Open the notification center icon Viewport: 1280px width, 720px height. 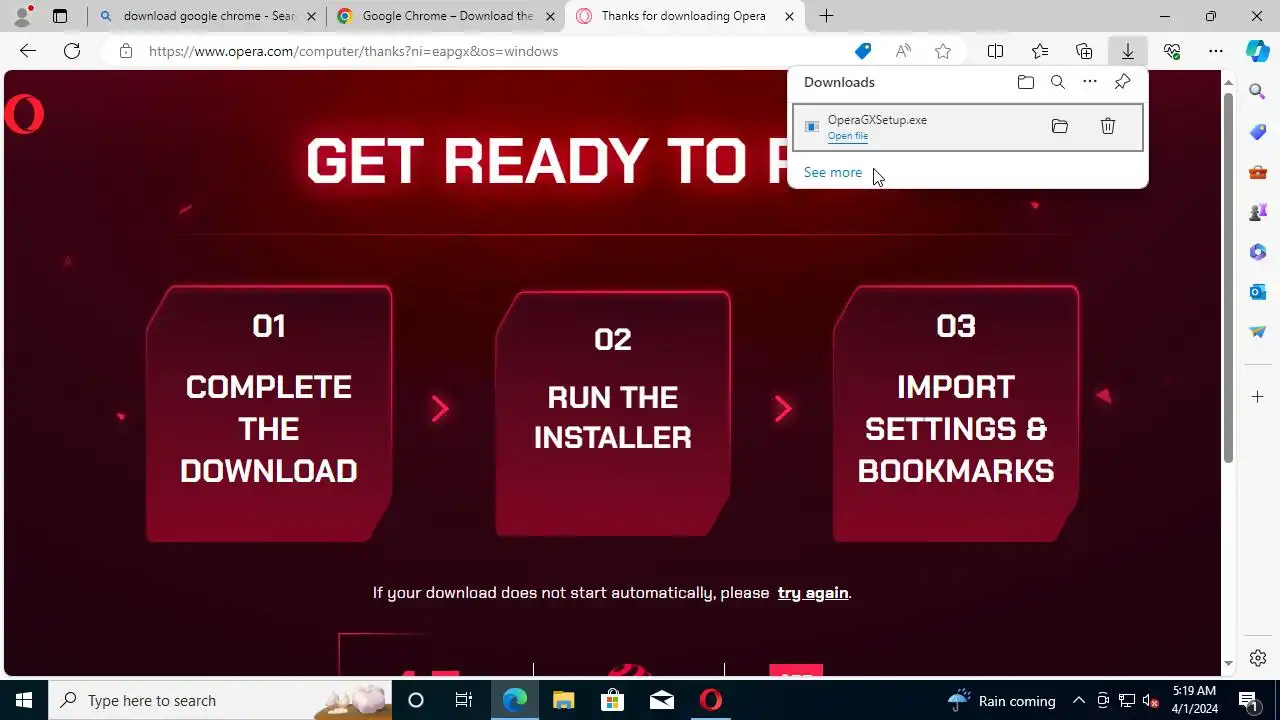point(1248,700)
